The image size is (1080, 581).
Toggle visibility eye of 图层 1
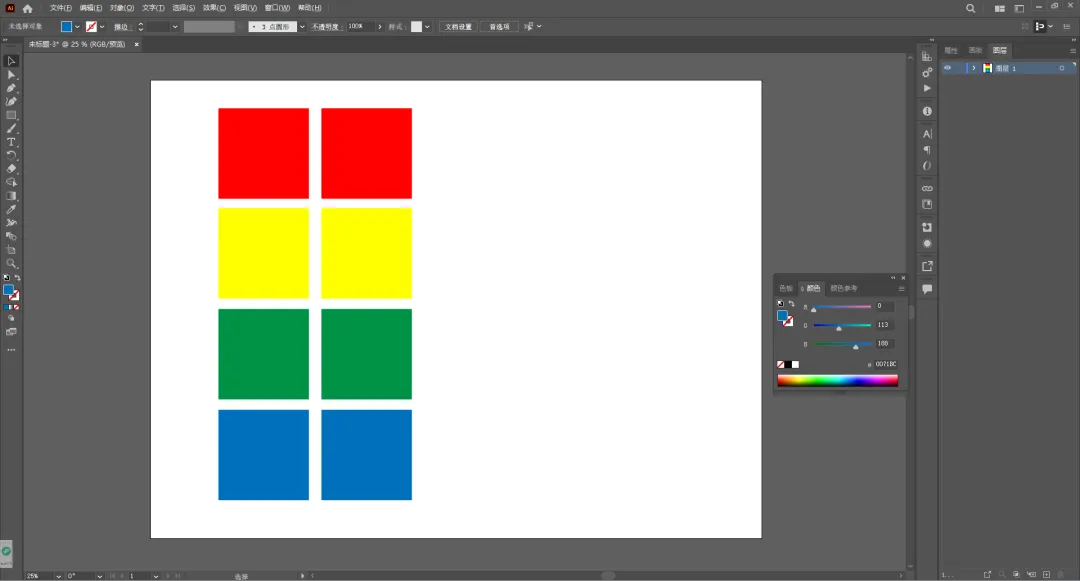point(948,68)
